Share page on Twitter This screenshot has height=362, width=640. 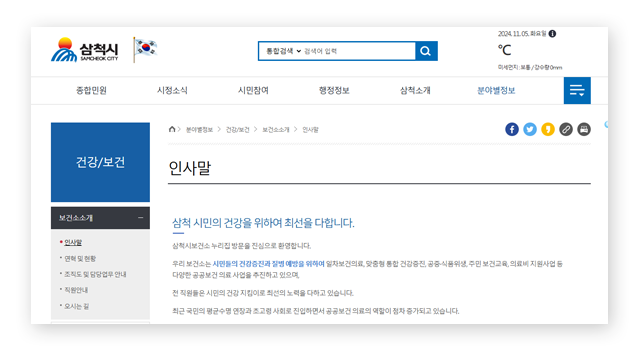pos(530,129)
